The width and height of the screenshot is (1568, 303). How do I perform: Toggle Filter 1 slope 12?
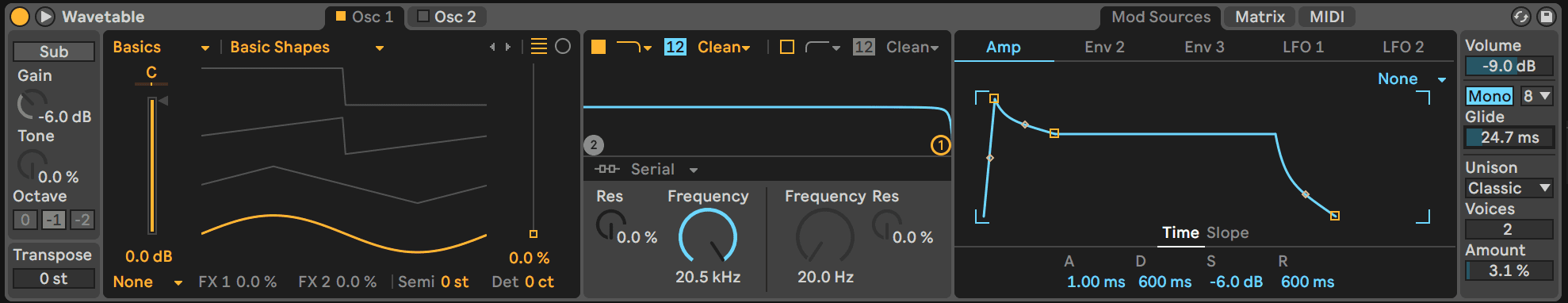click(x=675, y=47)
